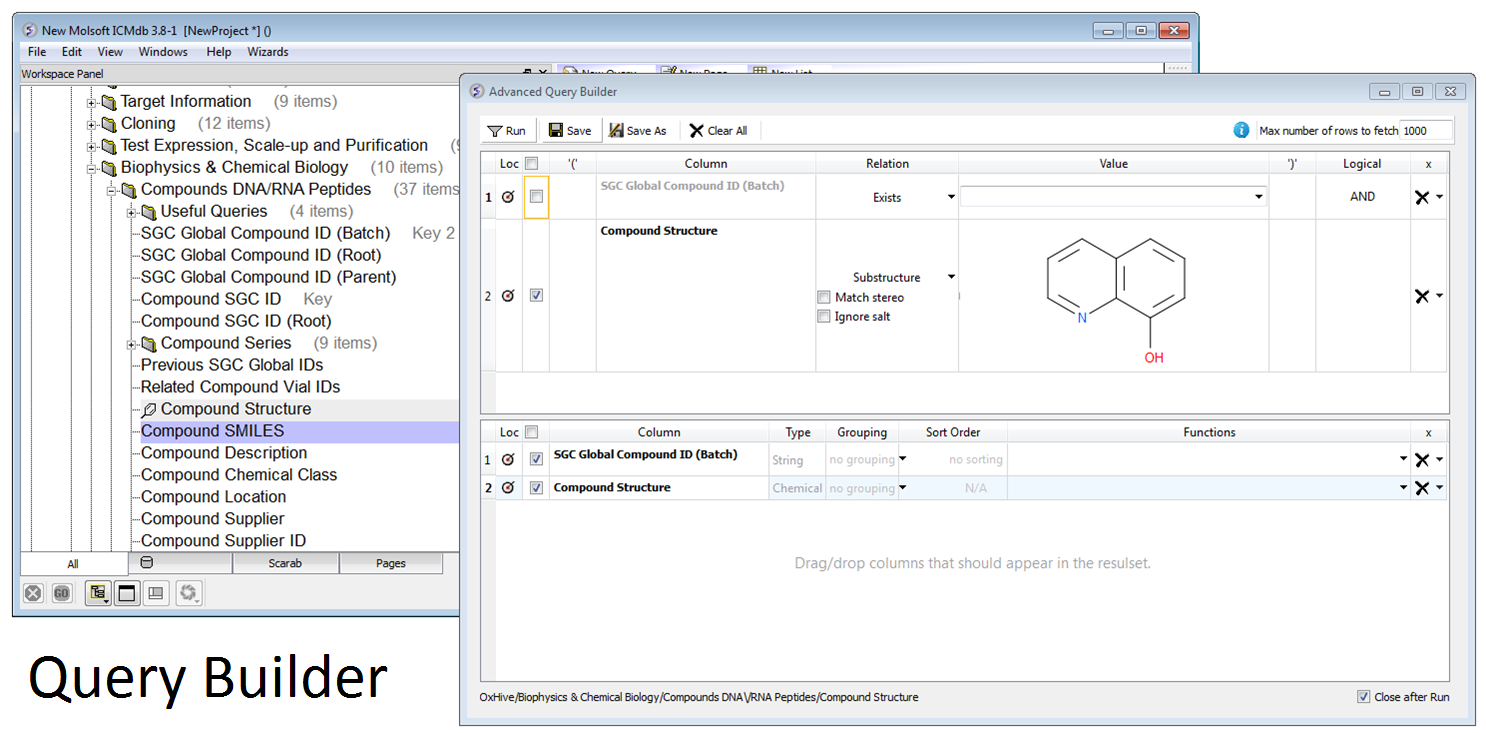This screenshot has width=1486, height=733.
Task: Toggle the header checkbox in conditions table
Action: click(x=532, y=163)
